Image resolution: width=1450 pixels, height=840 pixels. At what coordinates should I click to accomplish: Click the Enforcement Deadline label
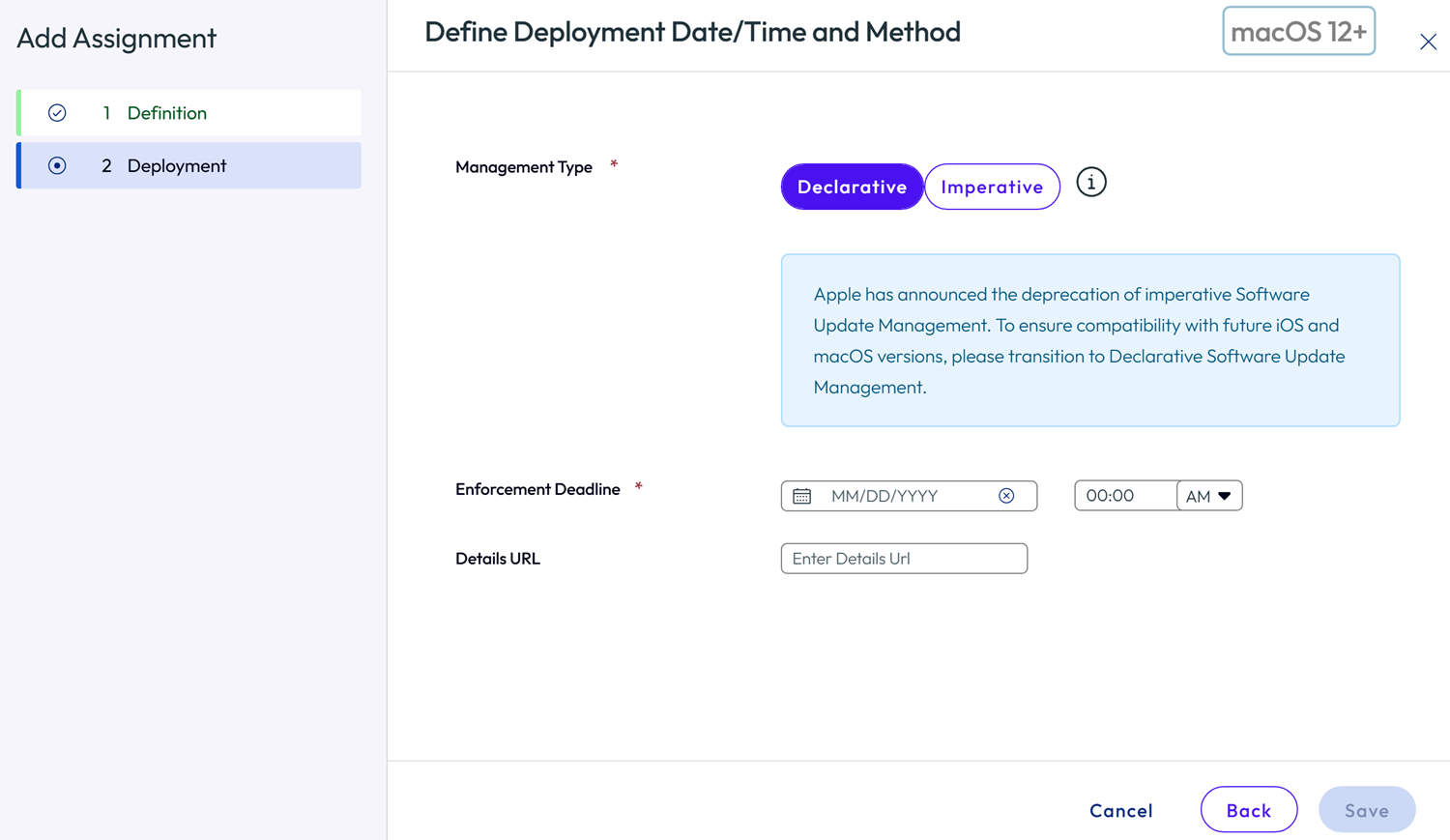[x=537, y=489]
